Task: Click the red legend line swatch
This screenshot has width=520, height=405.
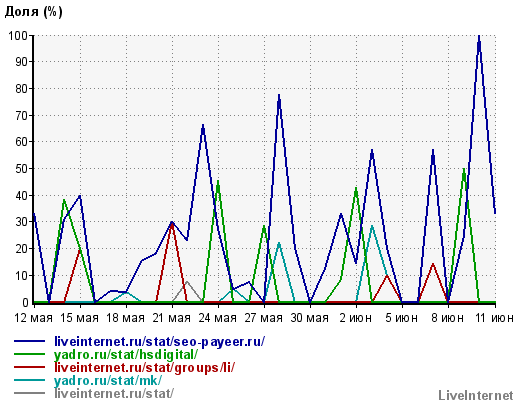Action: point(29,367)
